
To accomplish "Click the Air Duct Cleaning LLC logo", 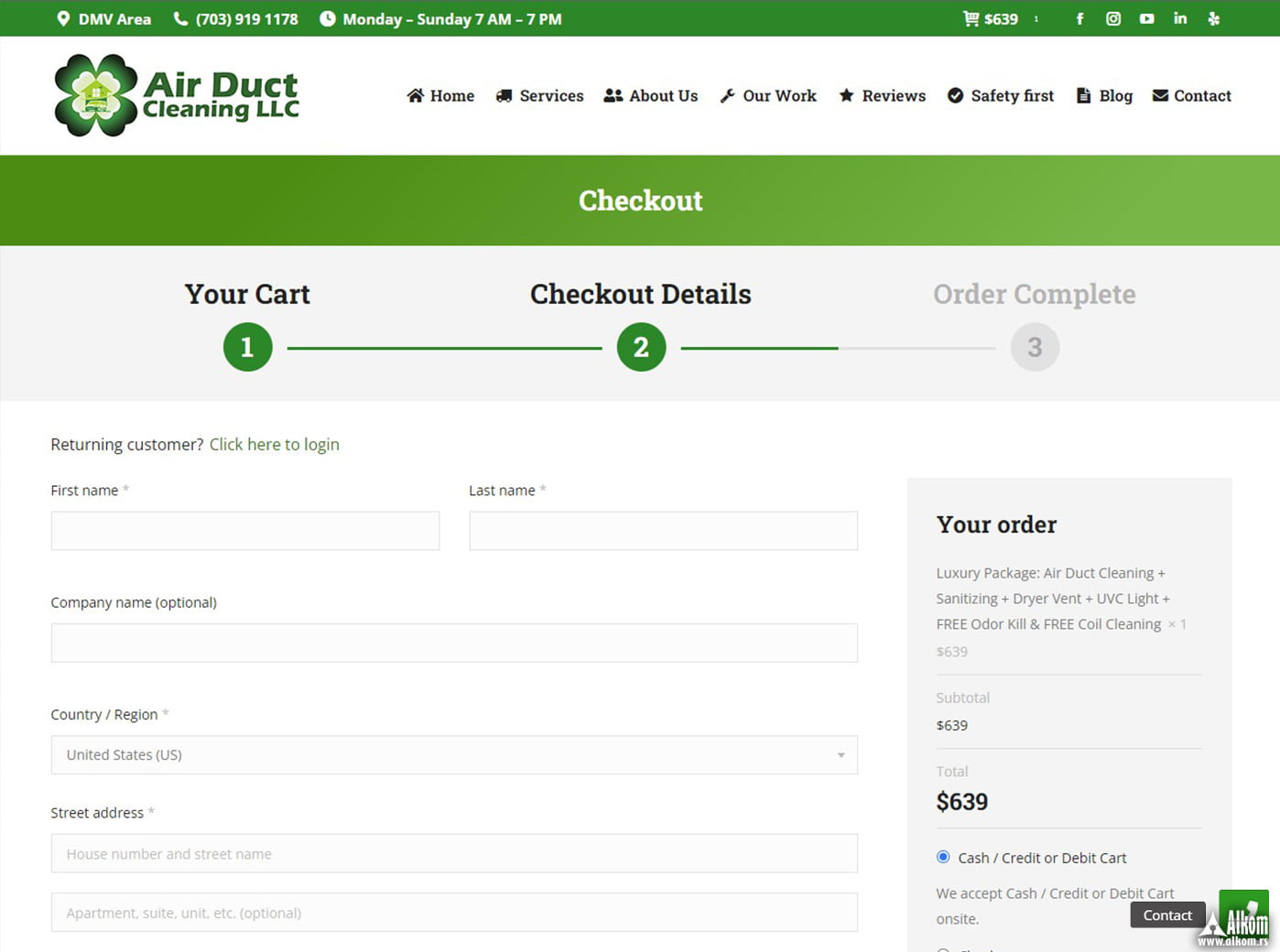I will click(177, 95).
